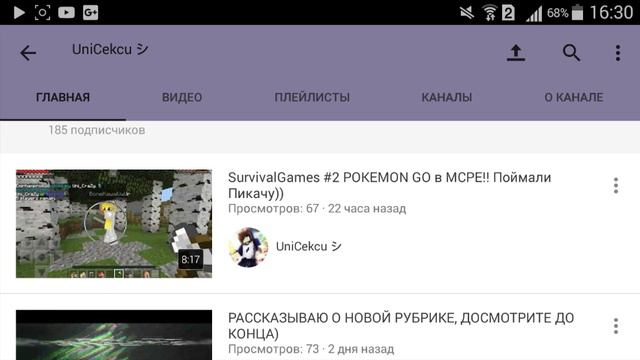Tap 'Просмотров: 67 · 22 часа назад' text
Image resolution: width=640 pixels, height=360 pixels.
[317, 209]
